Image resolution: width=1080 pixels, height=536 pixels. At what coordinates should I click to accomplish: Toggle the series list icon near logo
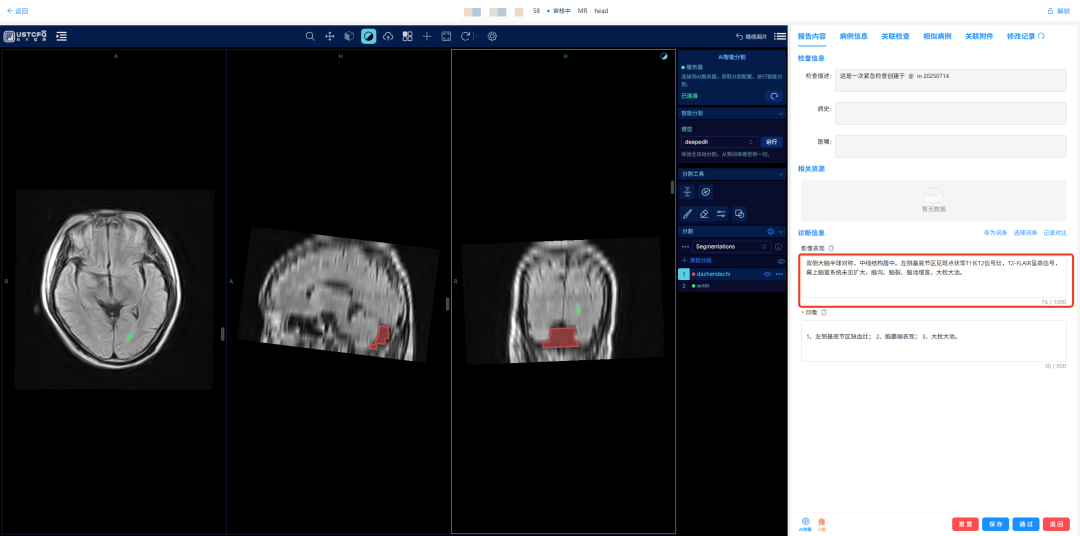62,37
